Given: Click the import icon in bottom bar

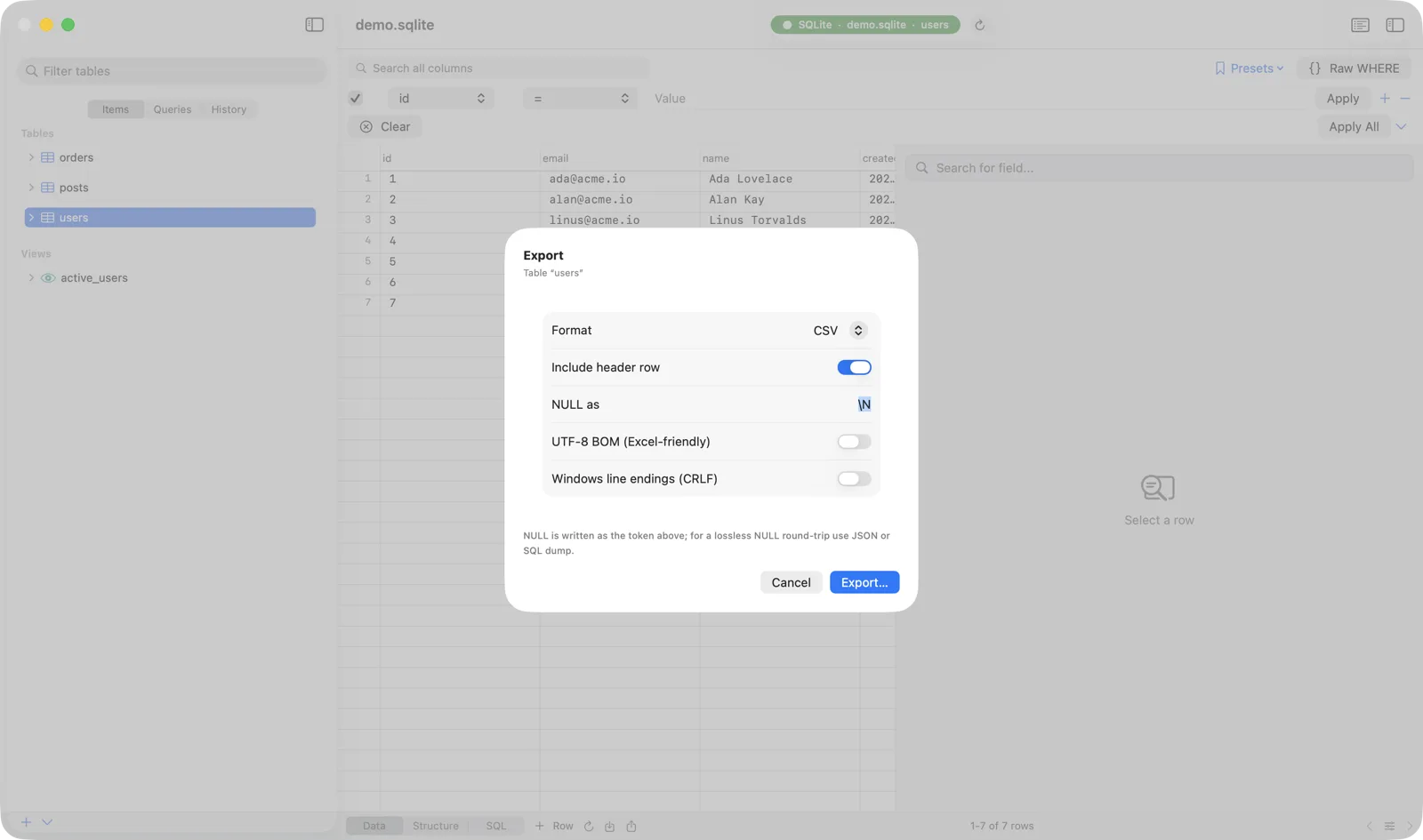Looking at the screenshot, I should [610, 826].
